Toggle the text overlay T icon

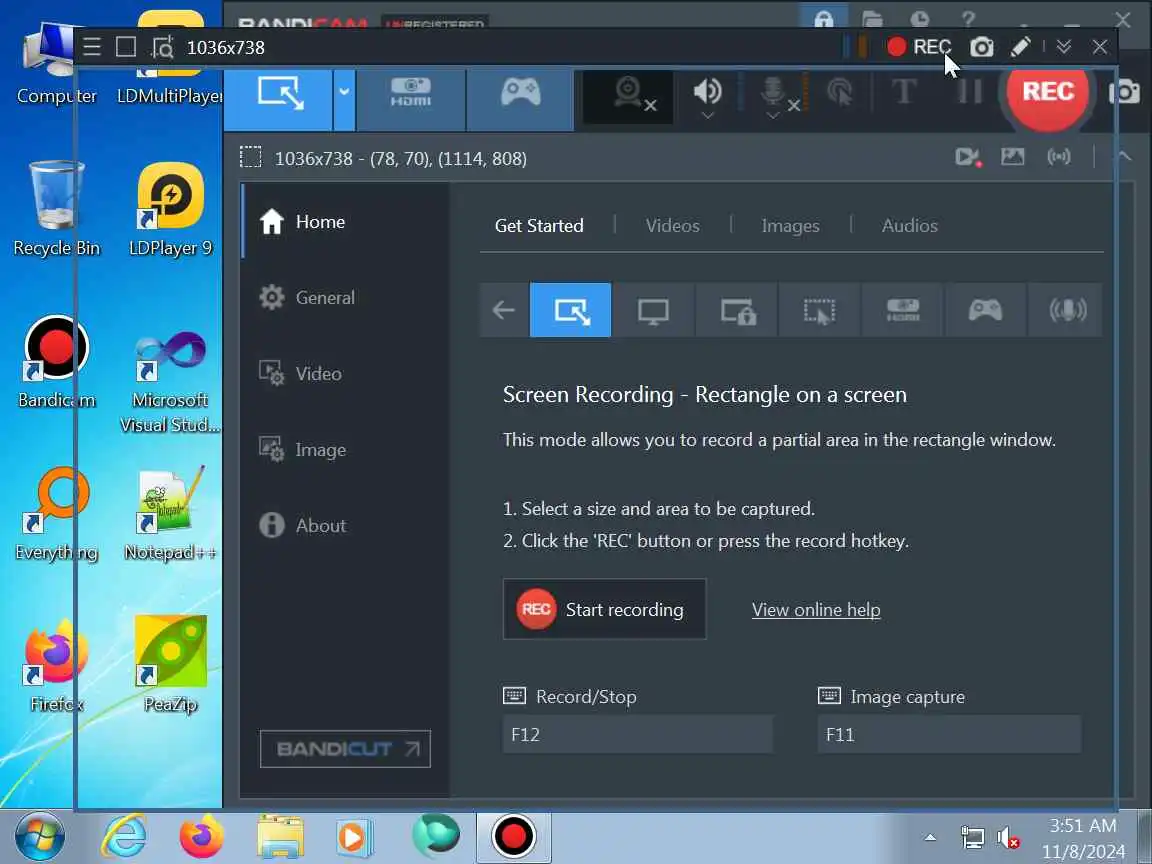pyautogui.click(x=904, y=91)
